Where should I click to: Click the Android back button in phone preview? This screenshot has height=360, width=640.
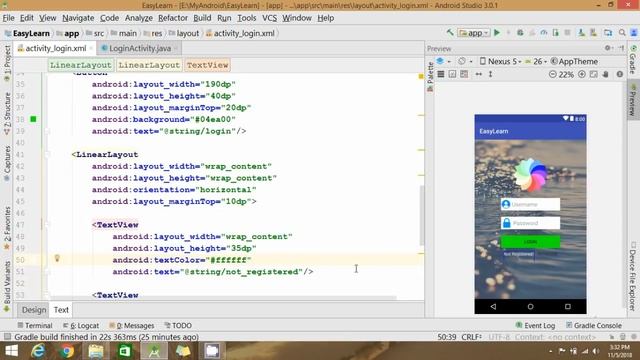click(493, 306)
